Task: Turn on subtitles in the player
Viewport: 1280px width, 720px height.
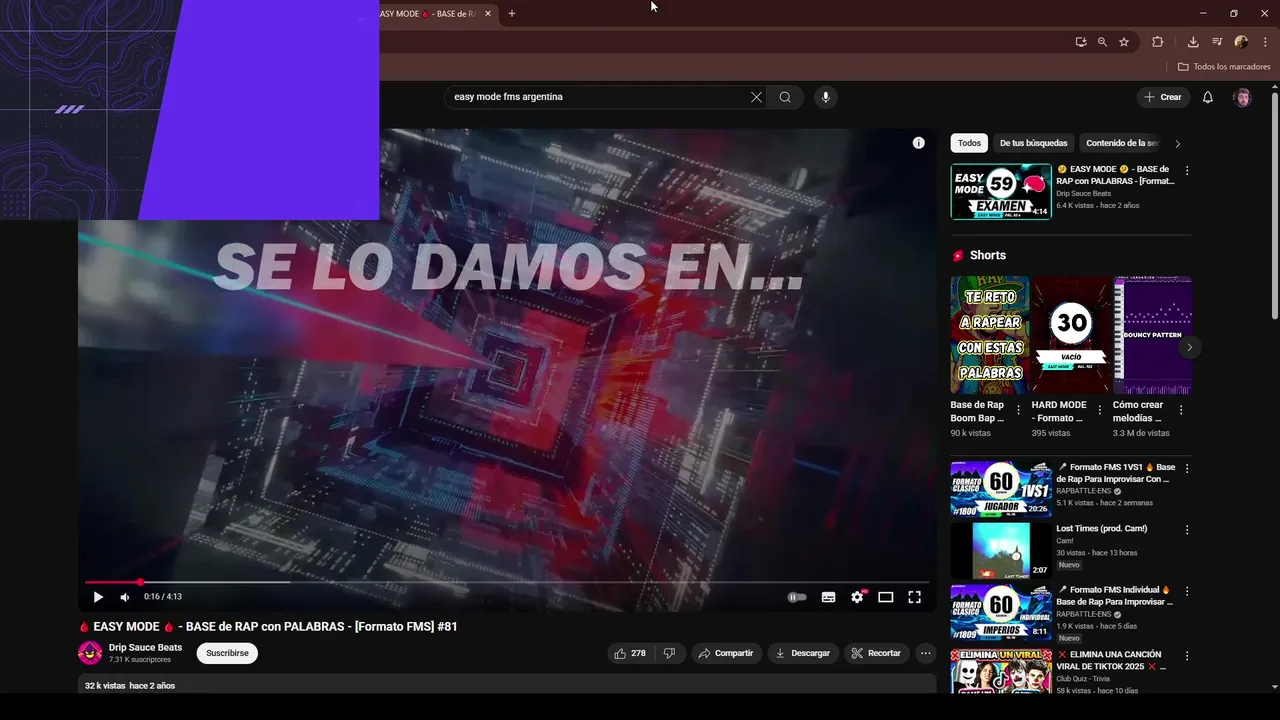Action: [828, 597]
